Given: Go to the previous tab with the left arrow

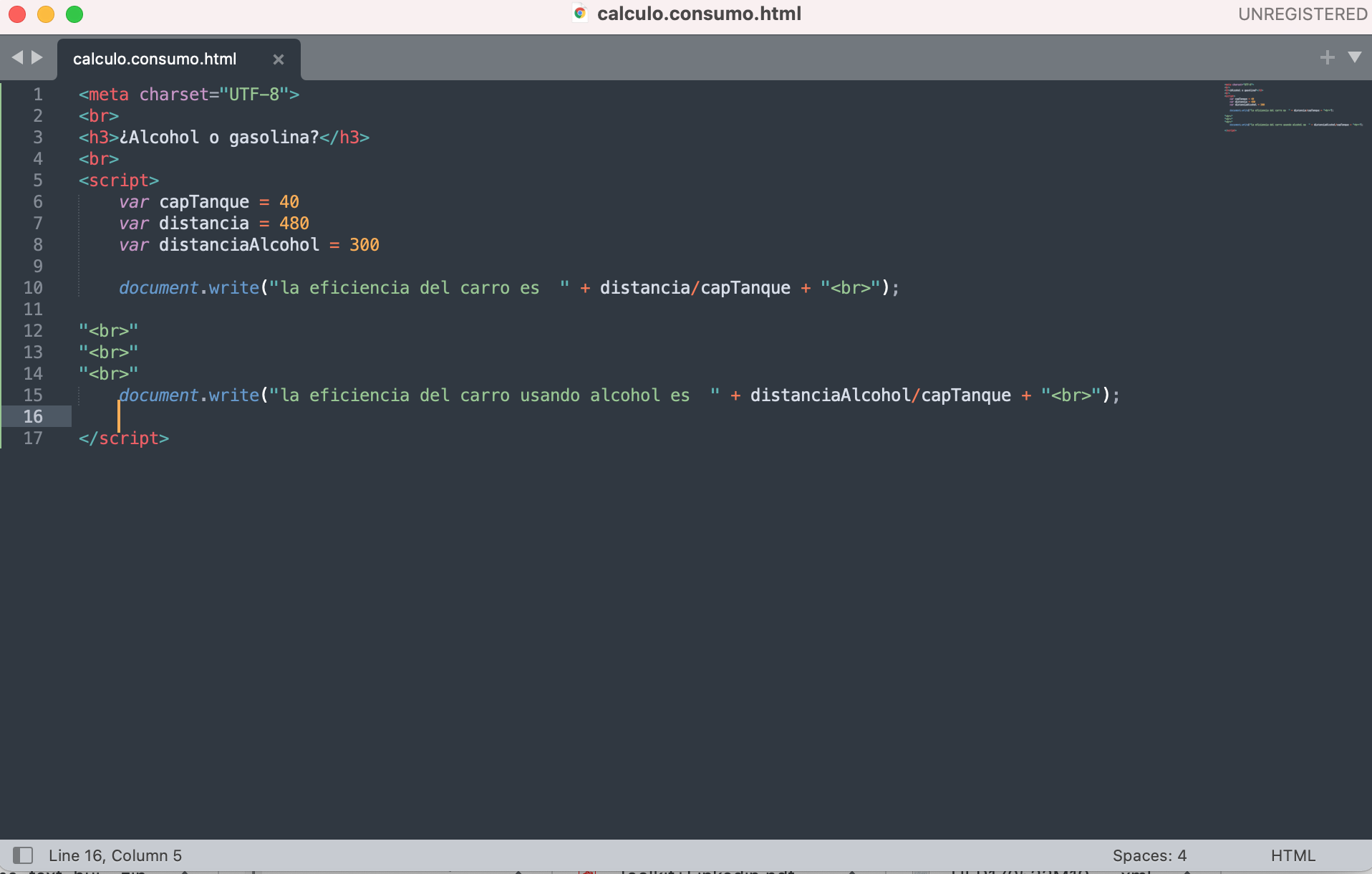Looking at the screenshot, I should point(17,57).
